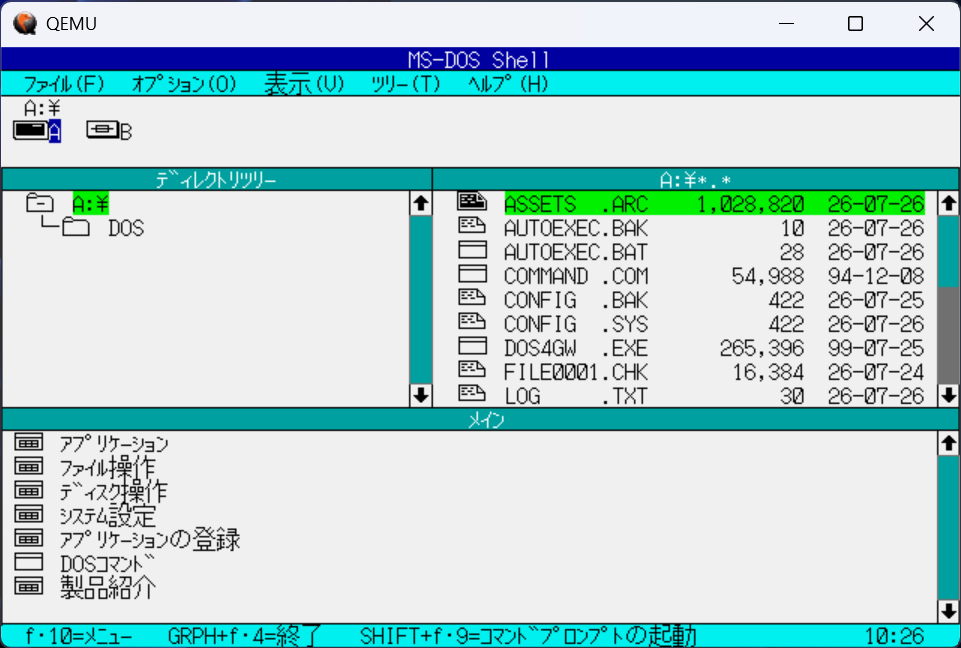Click メイン pane scroll down arrow

click(948, 611)
